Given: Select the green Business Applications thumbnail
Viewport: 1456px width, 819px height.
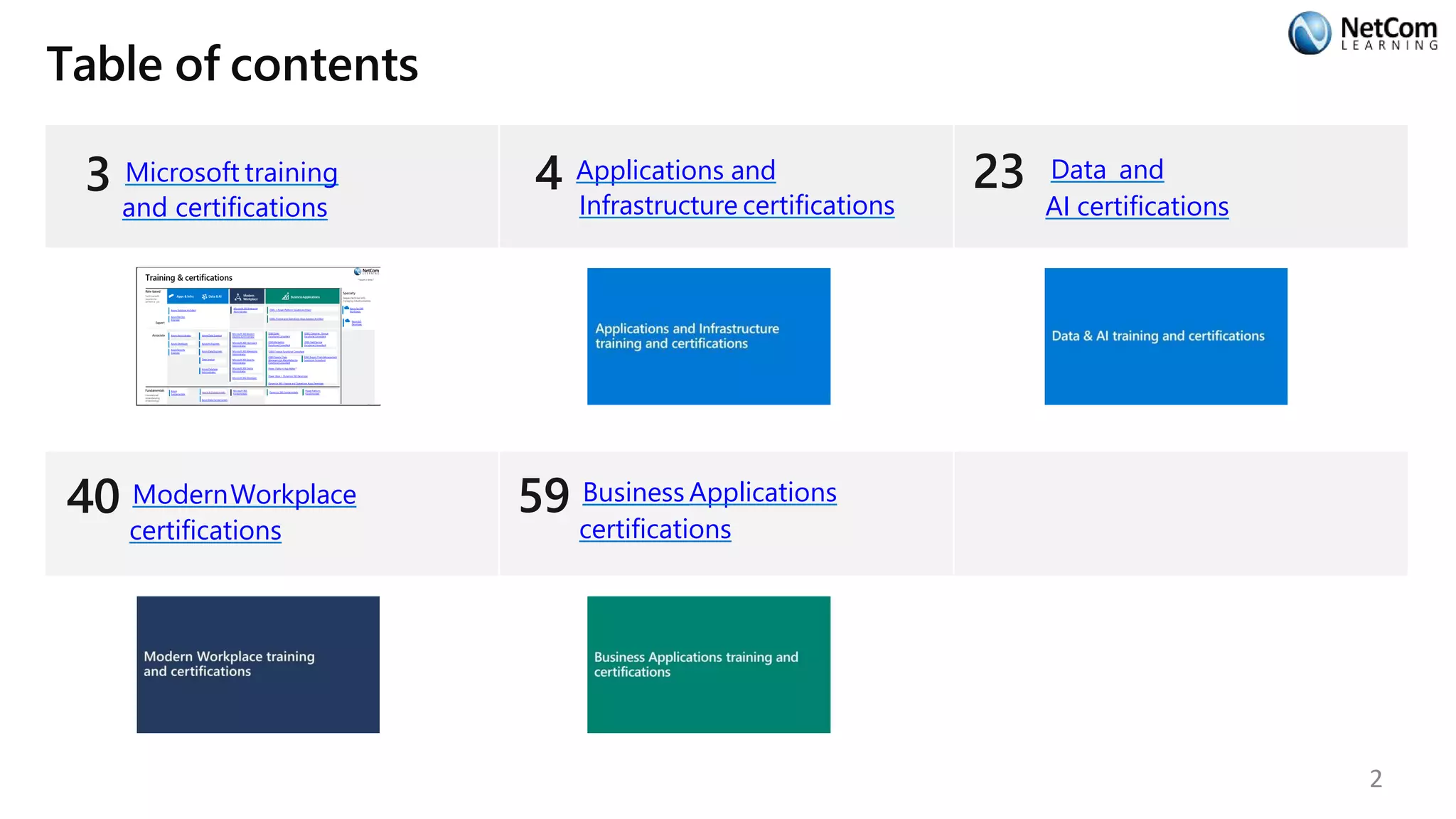Looking at the screenshot, I should pyautogui.click(x=708, y=665).
